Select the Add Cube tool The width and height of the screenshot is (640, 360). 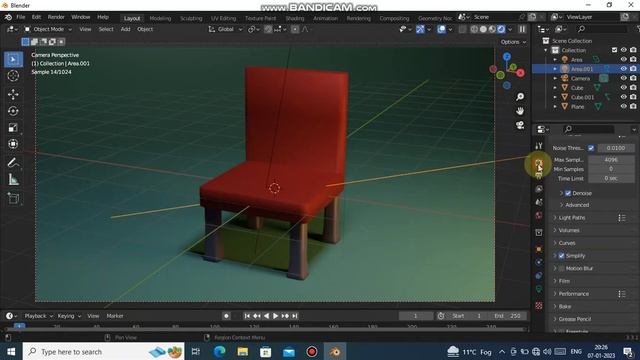click(x=13, y=199)
